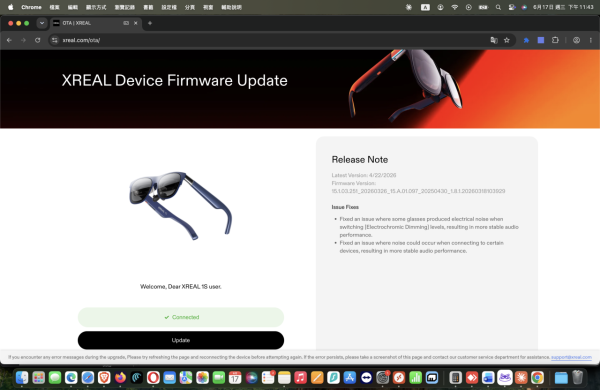Open the 書籤 menu
The height and width of the screenshot is (390, 600).
(x=148, y=7)
